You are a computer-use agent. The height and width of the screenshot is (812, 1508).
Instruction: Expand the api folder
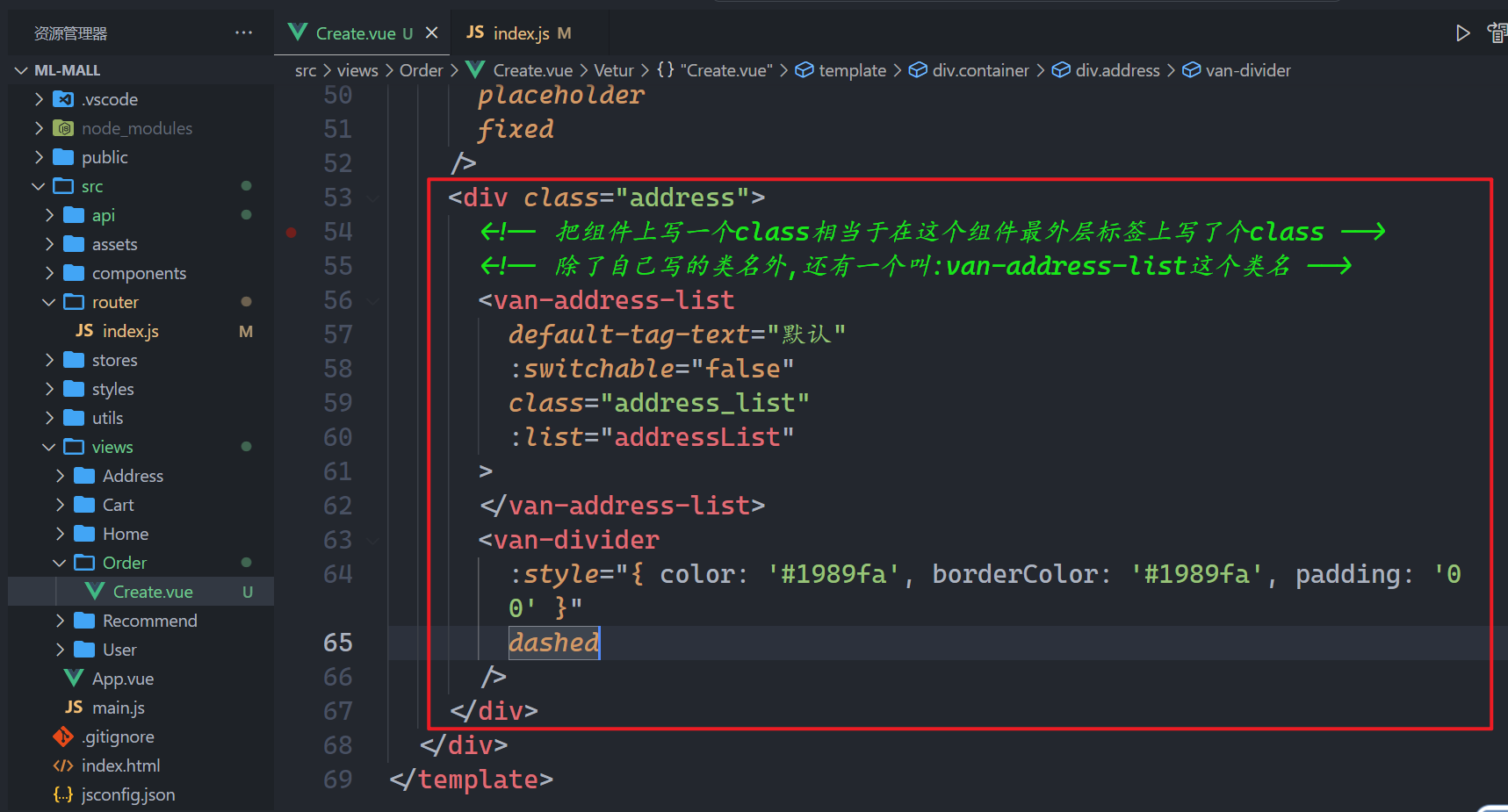(49, 215)
